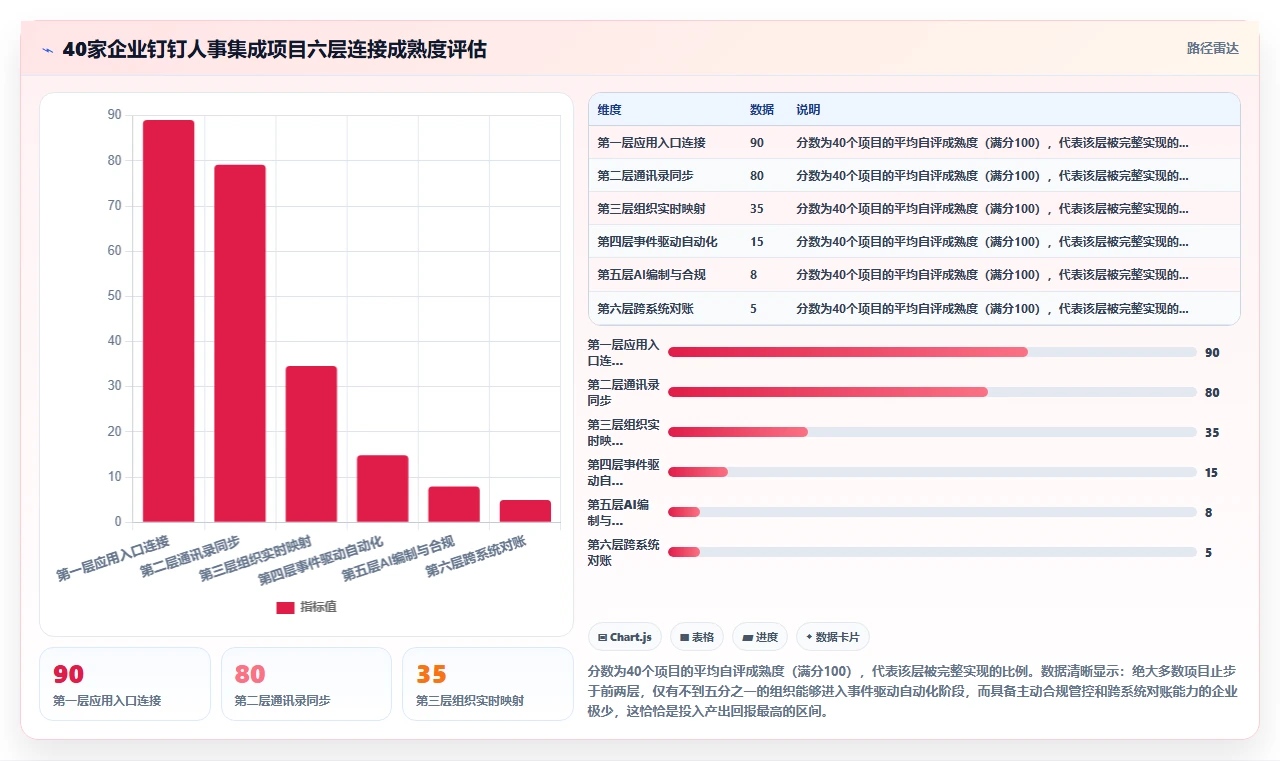Select the Chart.js tag

click(625, 637)
